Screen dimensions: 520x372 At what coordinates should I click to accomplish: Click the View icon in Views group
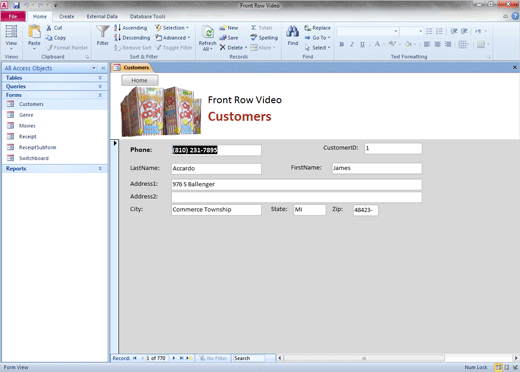pos(11,32)
